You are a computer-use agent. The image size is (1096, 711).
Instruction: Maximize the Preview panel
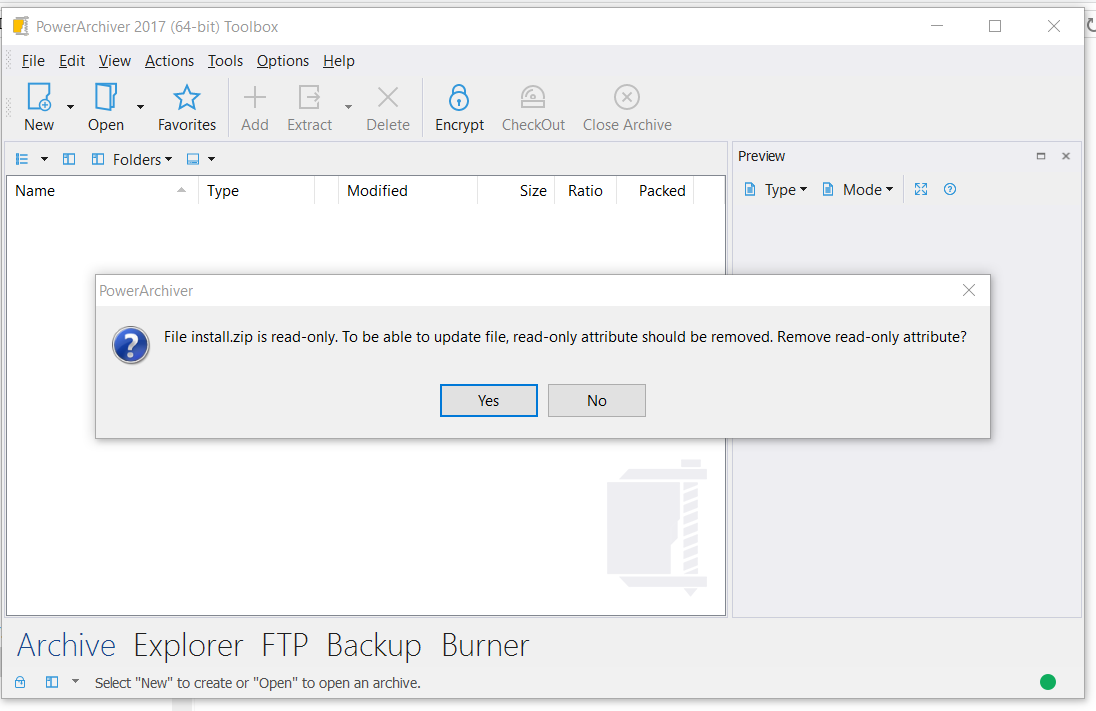point(1041,156)
